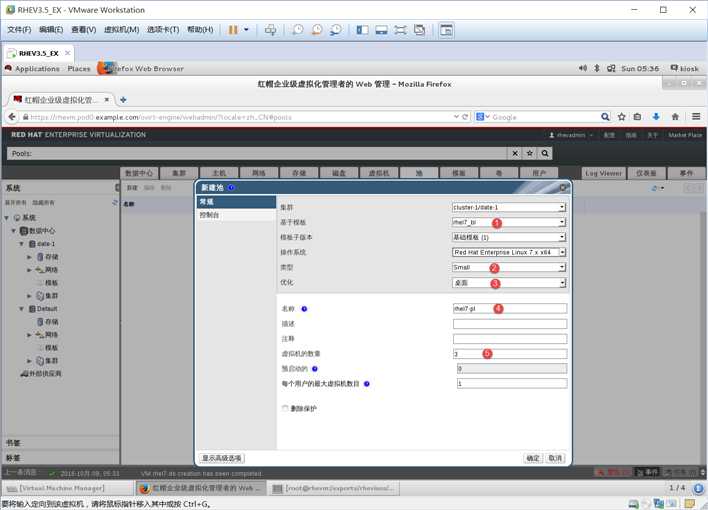
Task: Click the revert to snapshot clock icon
Action: point(317,30)
